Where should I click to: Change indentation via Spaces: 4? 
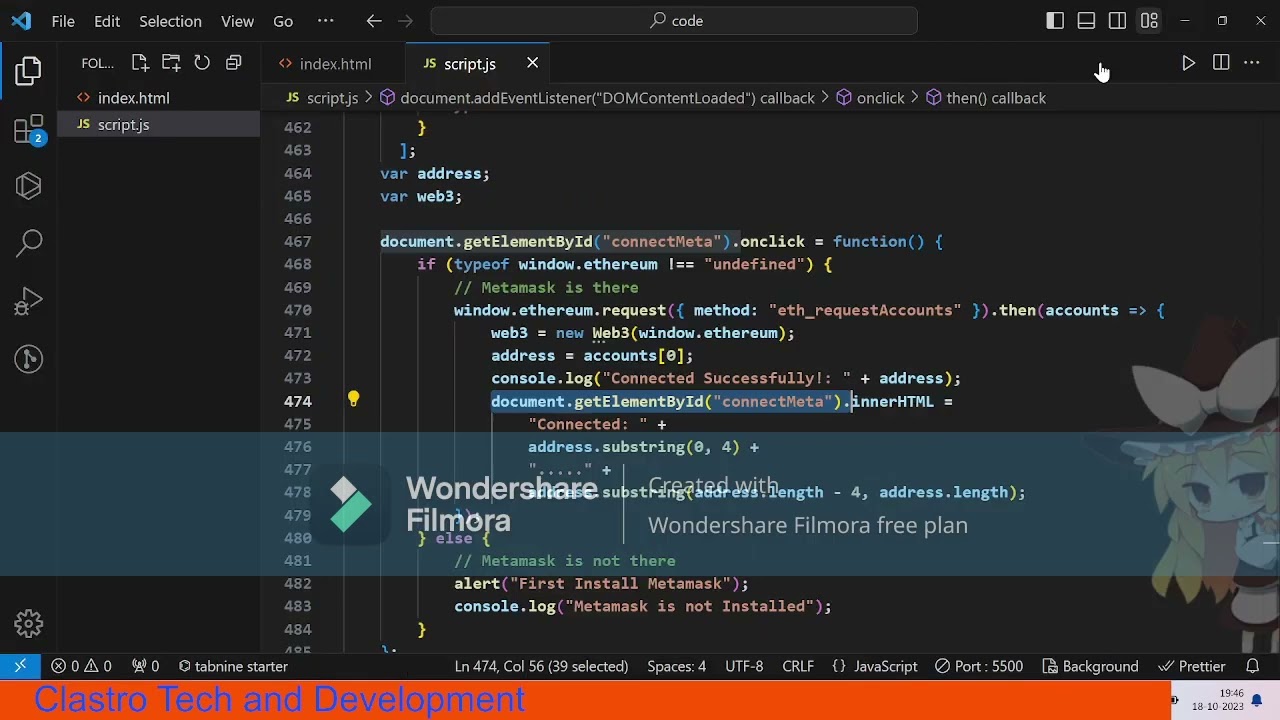676,666
